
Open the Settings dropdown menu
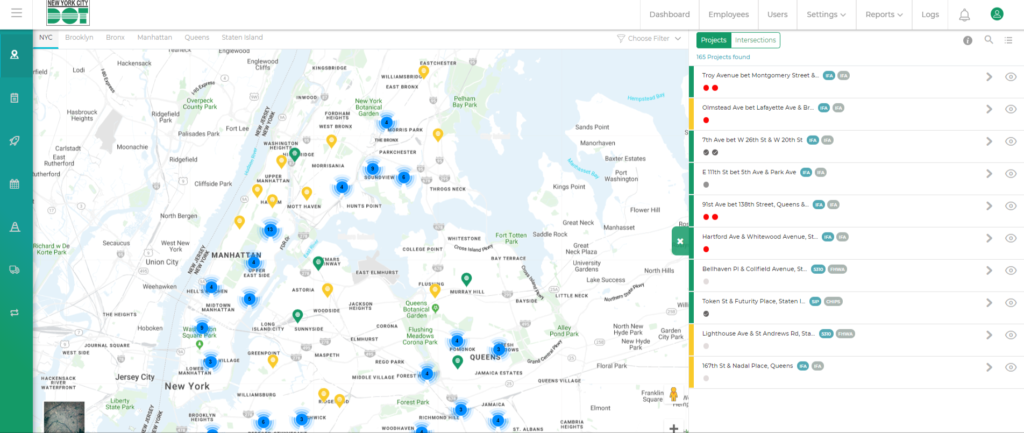click(x=826, y=15)
